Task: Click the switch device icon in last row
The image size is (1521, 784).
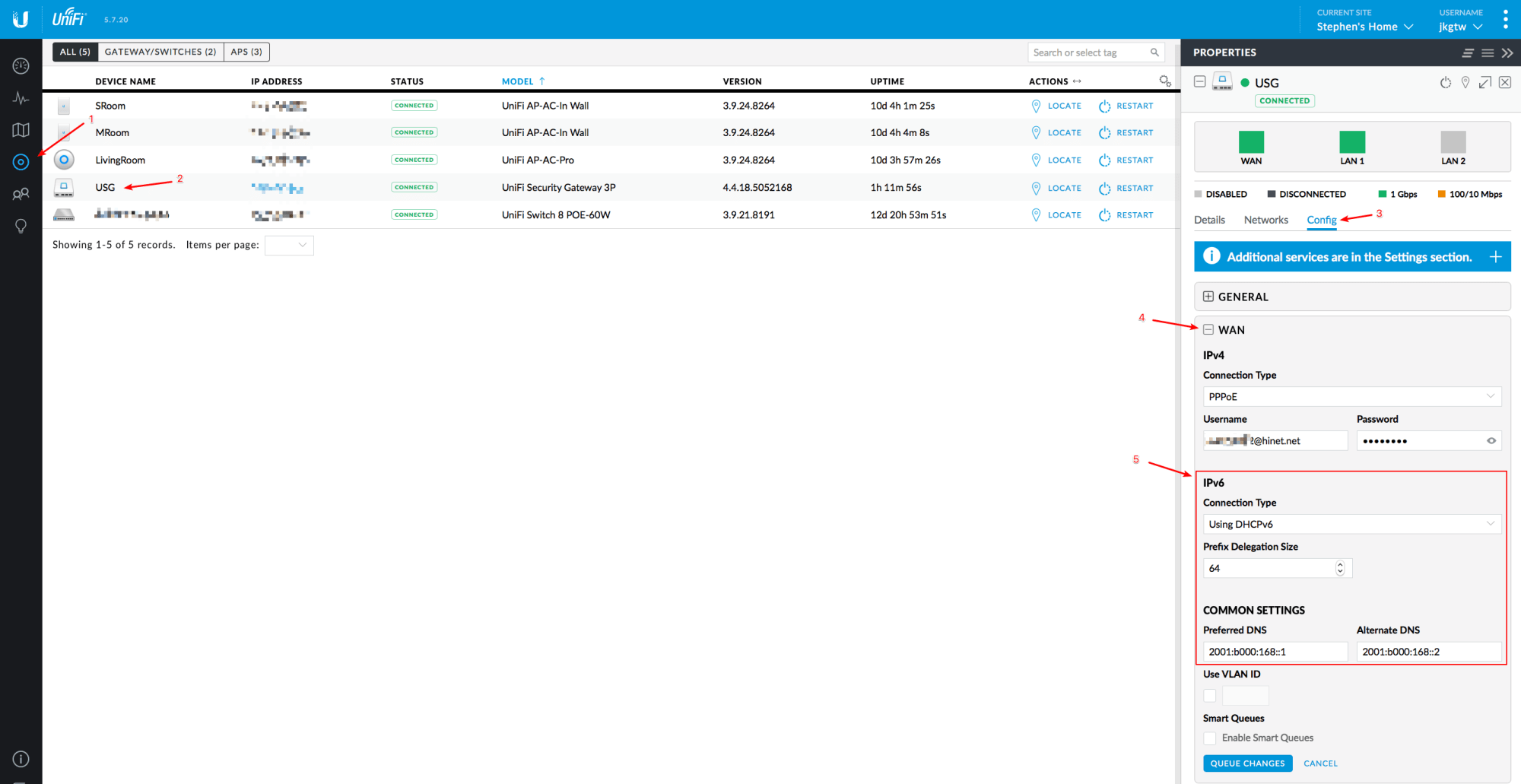Action: [64, 215]
